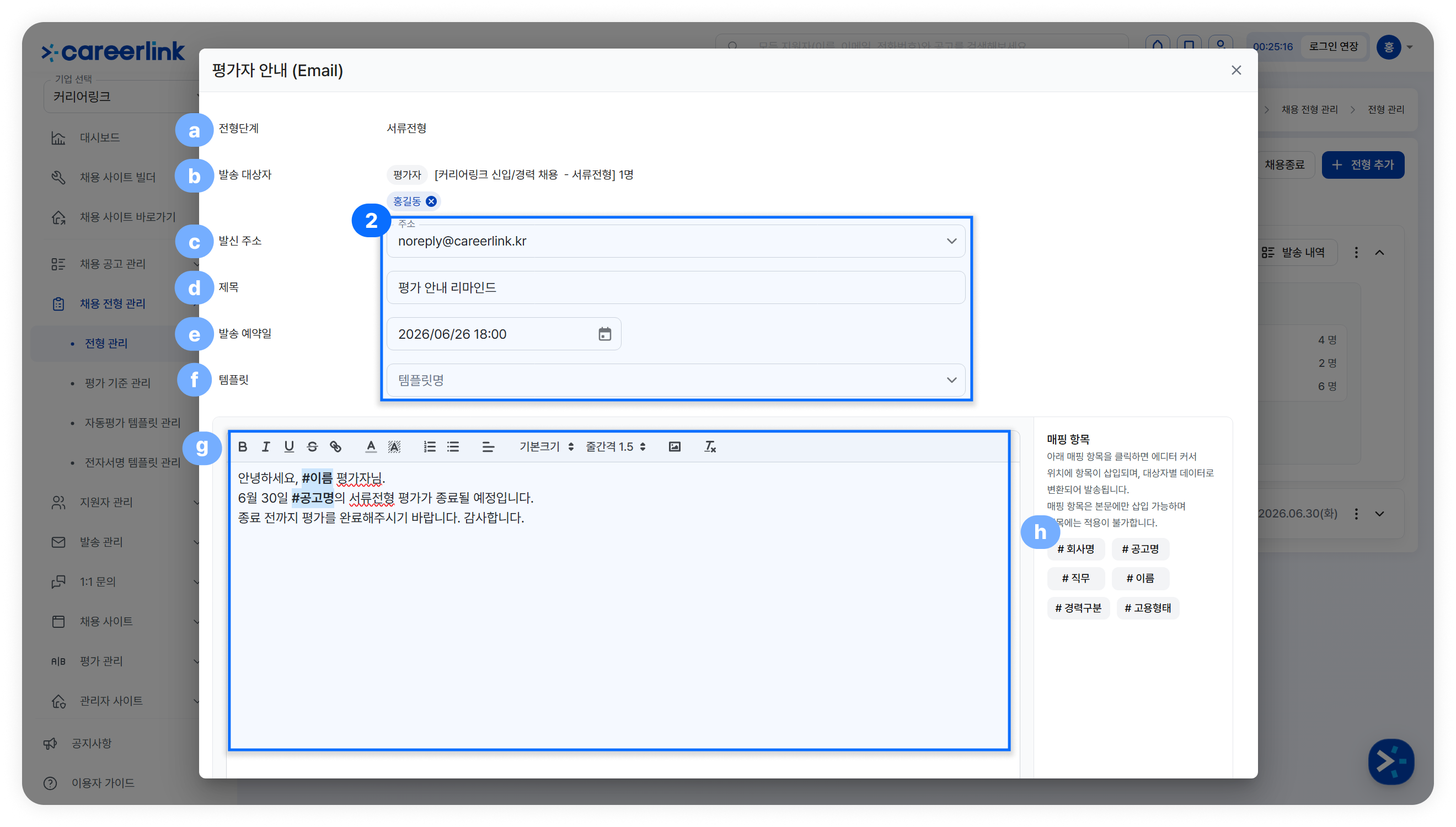Expand 지원자 관리 sidebar menu
1456x827 pixels.
point(106,503)
